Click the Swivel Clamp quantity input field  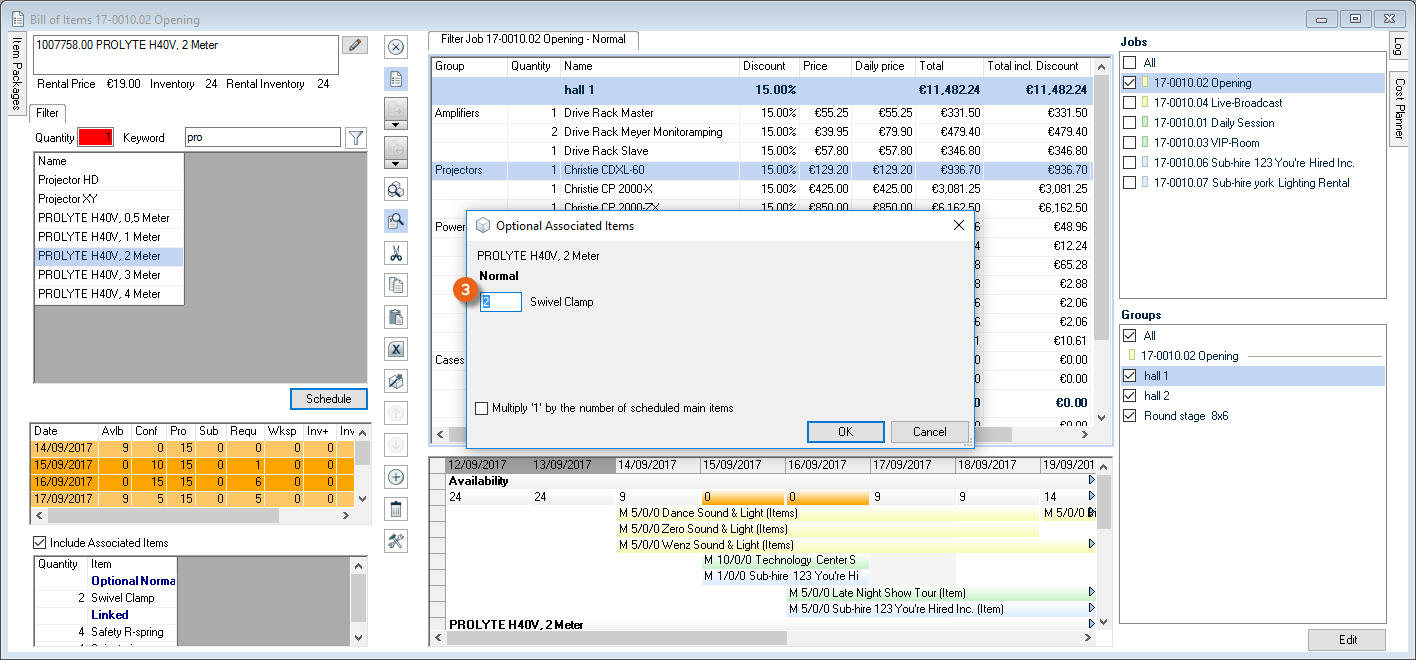[x=500, y=302]
